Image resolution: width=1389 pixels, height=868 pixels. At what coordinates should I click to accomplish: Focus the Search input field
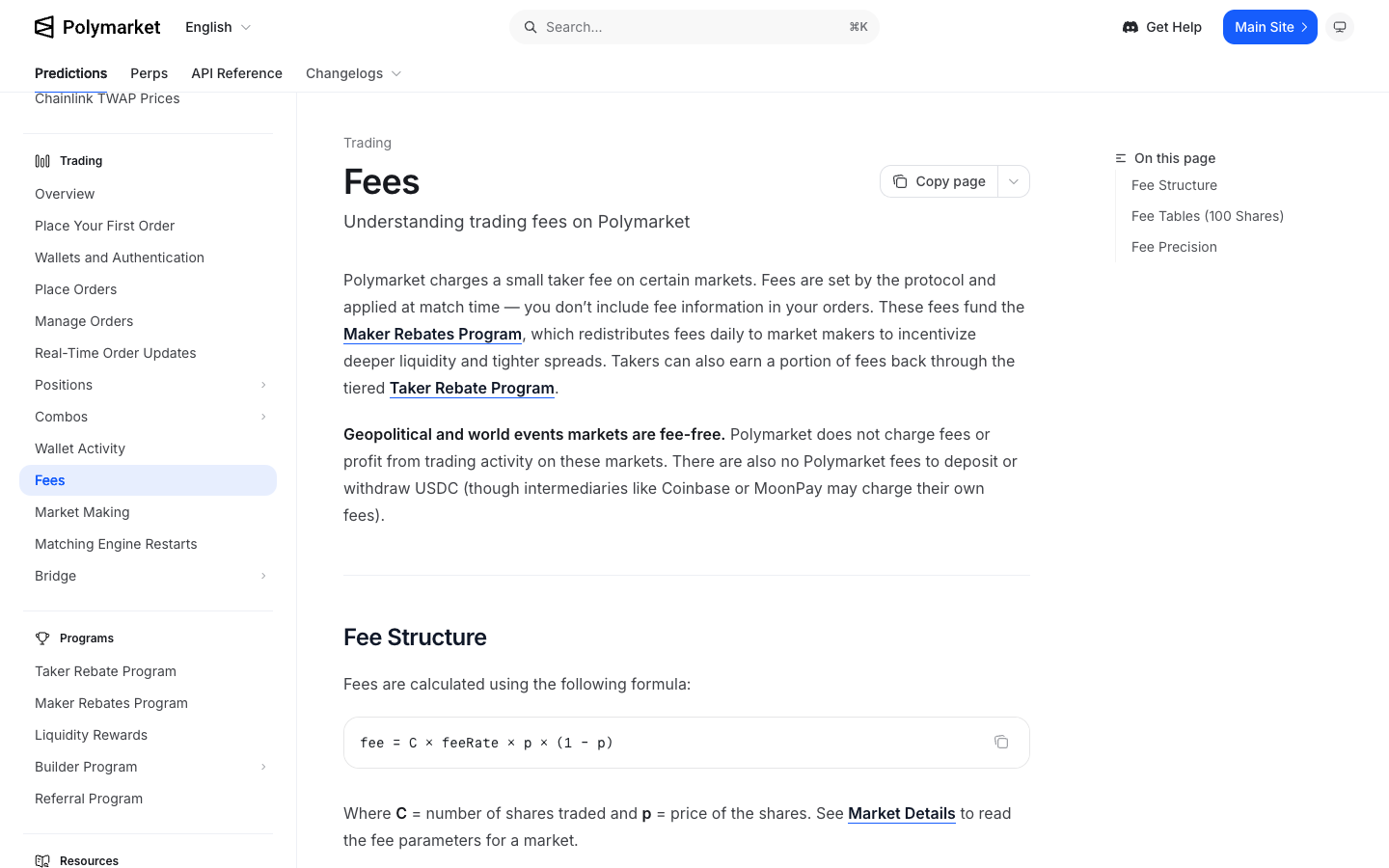[694, 27]
